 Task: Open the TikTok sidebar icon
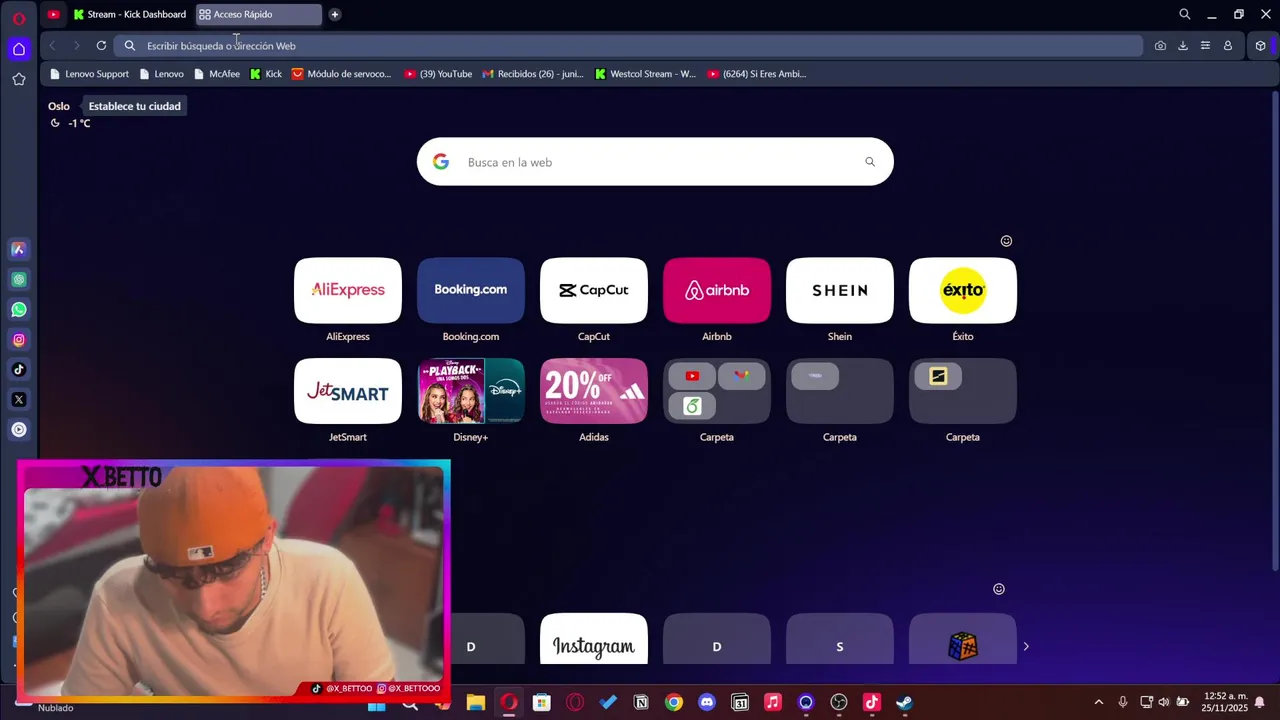click(x=18, y=369)
